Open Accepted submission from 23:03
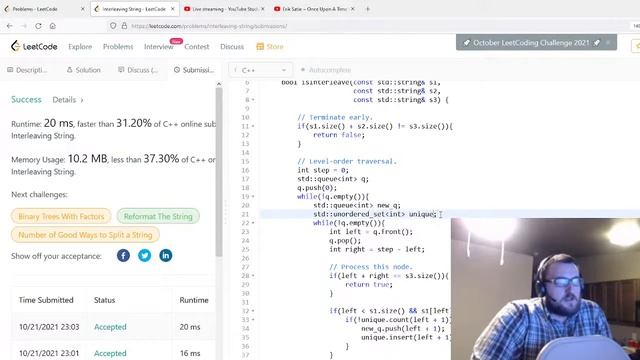 [110, 327]
